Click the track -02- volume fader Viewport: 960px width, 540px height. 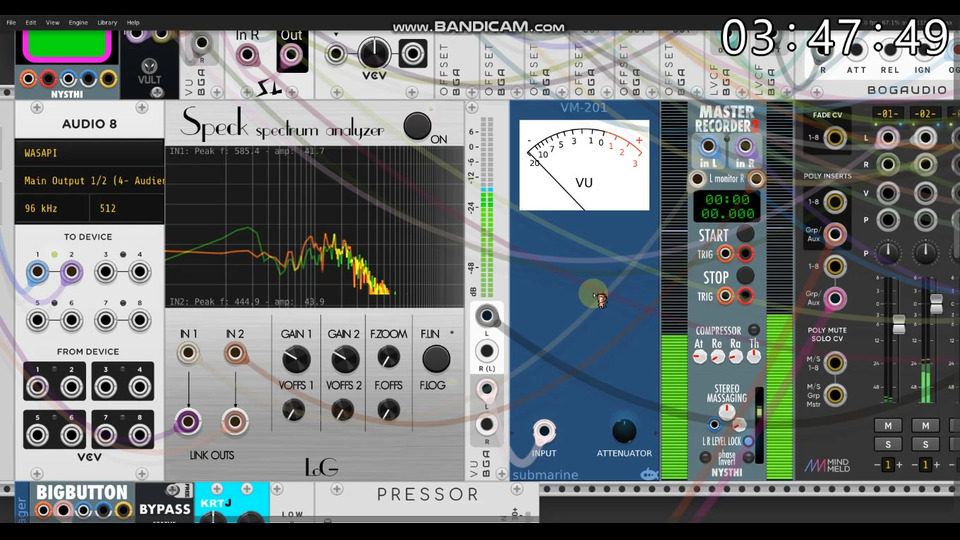click(936, 304)
